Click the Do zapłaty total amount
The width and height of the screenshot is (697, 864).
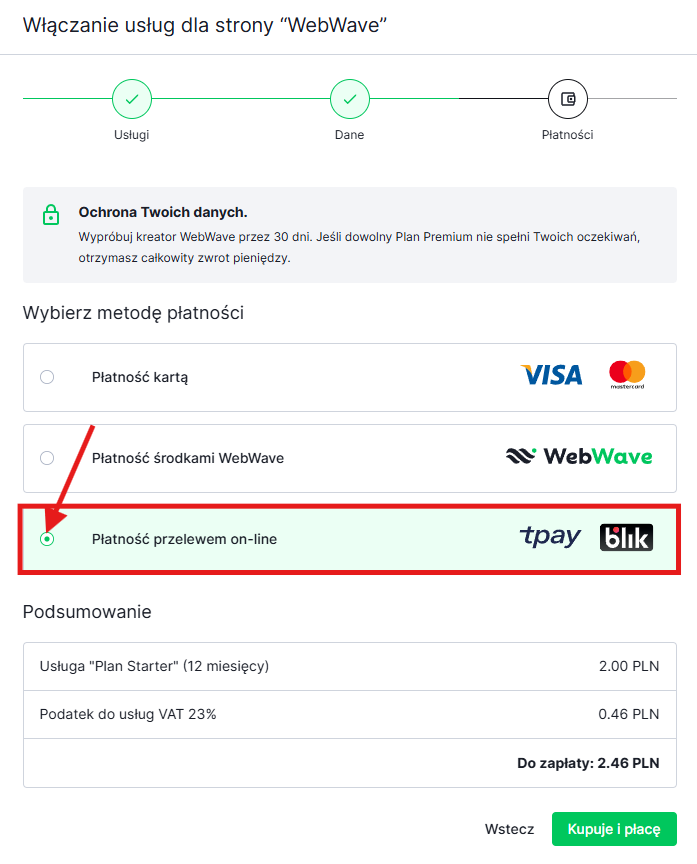click(x=588, y=763)
